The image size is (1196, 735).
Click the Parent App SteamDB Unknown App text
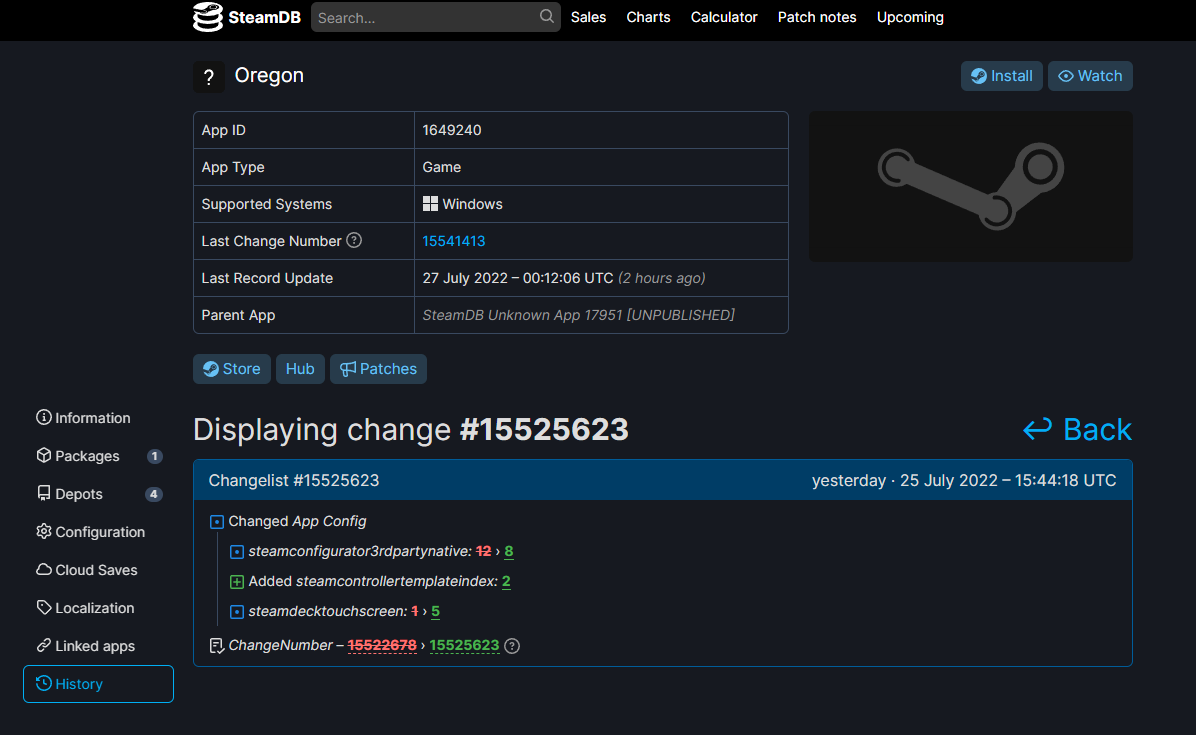point(578,315)
